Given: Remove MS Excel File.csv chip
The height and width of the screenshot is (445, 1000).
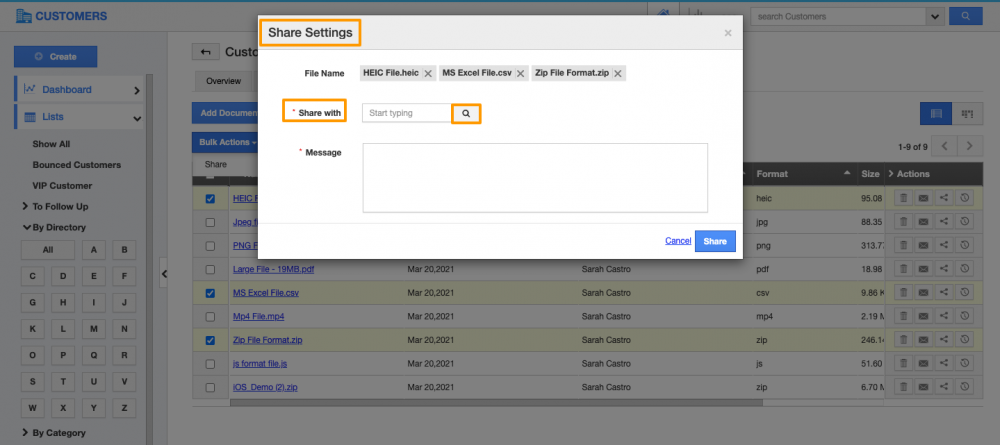Looking at the screenshot, I should pos(520,74).
